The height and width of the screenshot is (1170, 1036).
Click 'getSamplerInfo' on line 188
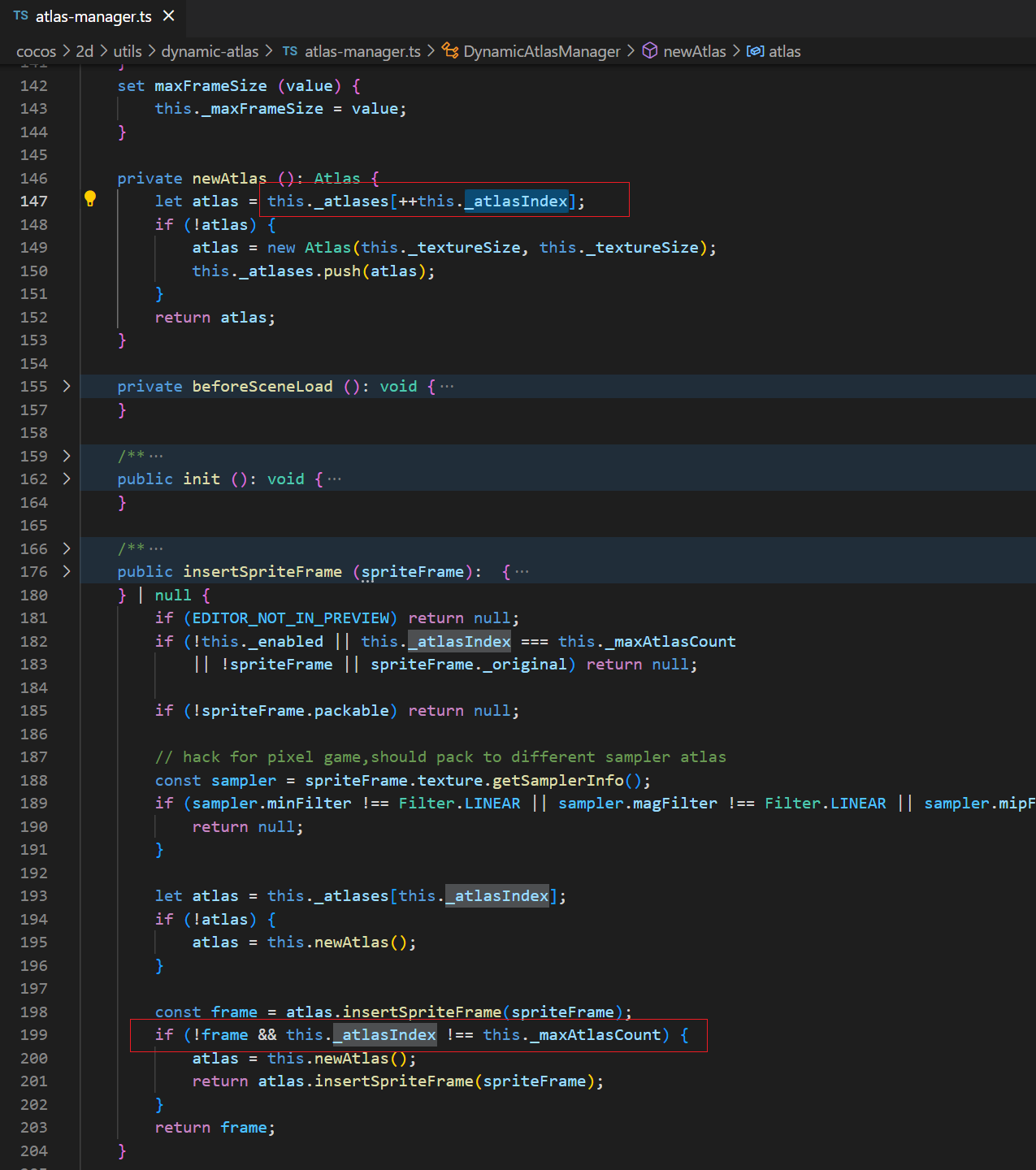click(x=558, y=780)
